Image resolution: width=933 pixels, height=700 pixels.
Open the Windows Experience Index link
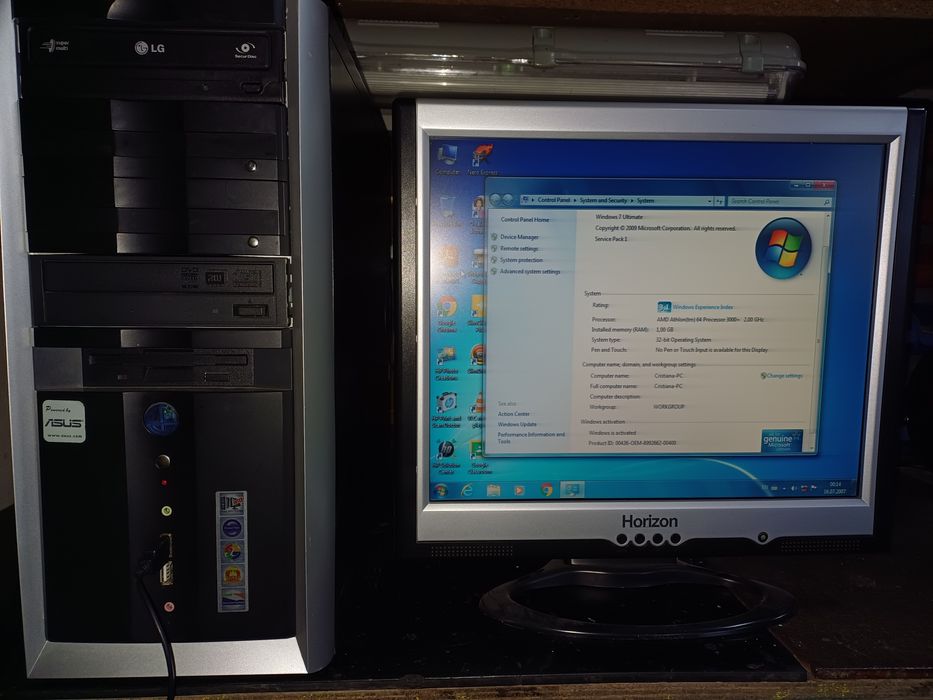click(x=703, y=307)
